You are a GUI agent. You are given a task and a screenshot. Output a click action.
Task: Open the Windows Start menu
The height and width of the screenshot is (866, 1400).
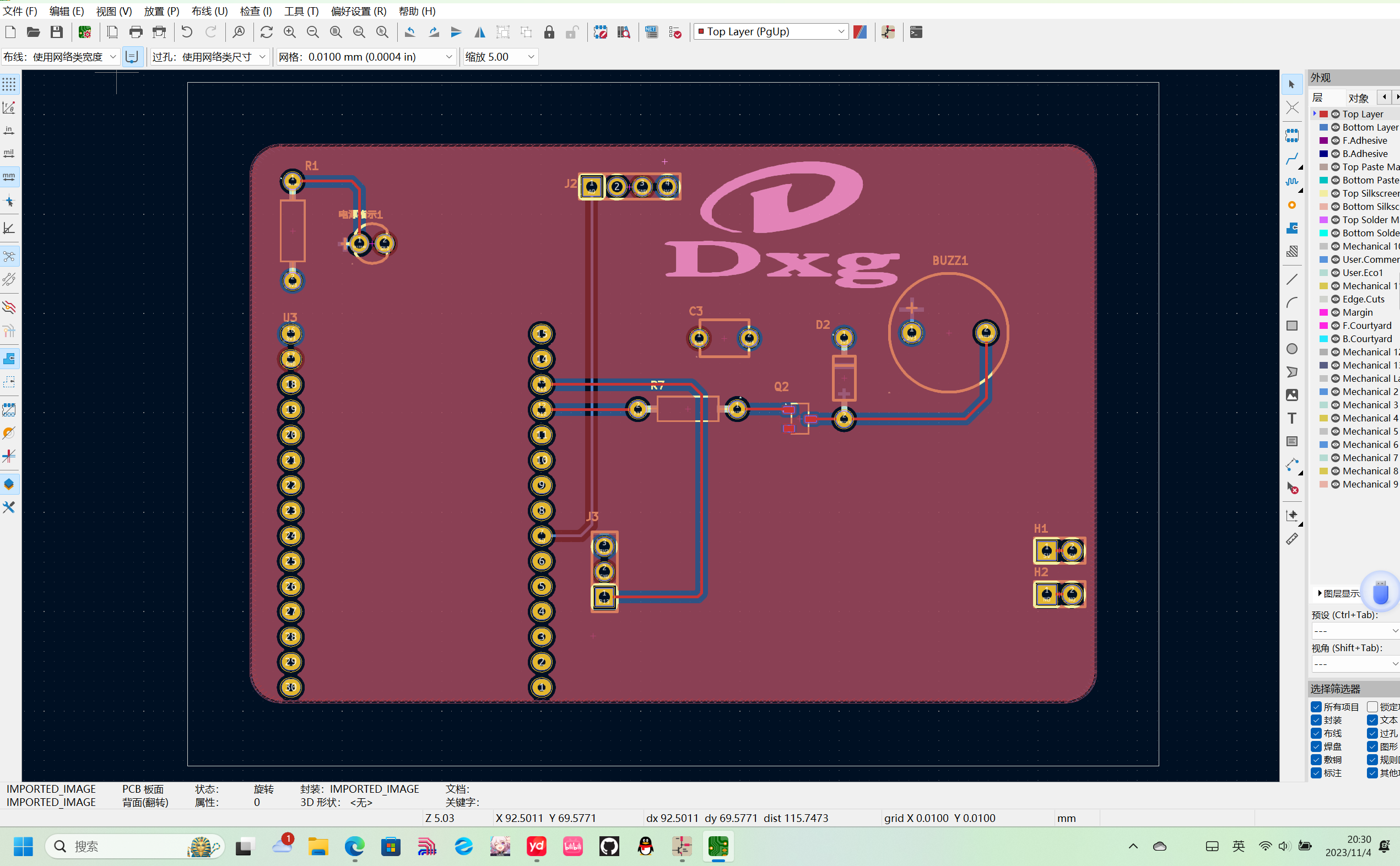coord(24,846)
